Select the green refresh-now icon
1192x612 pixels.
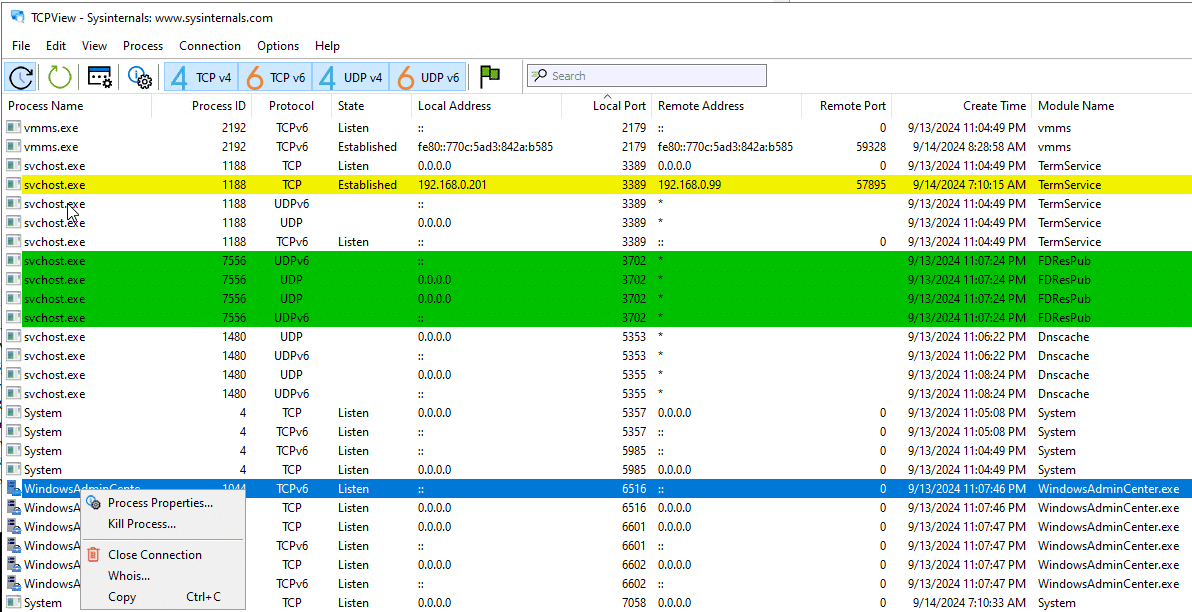59,76
